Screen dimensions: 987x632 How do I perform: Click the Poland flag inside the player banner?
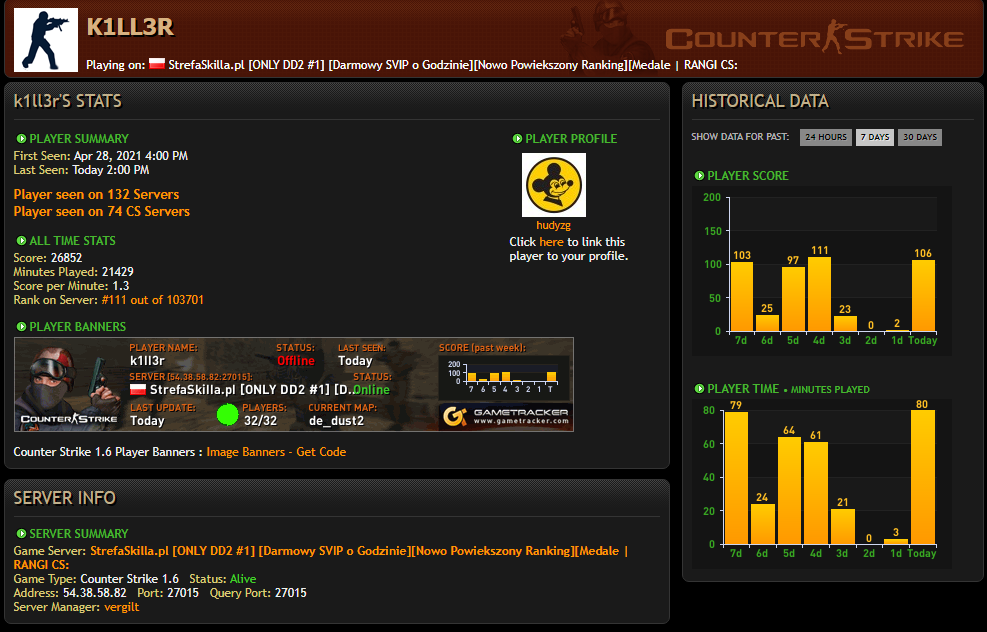[138, 390]
